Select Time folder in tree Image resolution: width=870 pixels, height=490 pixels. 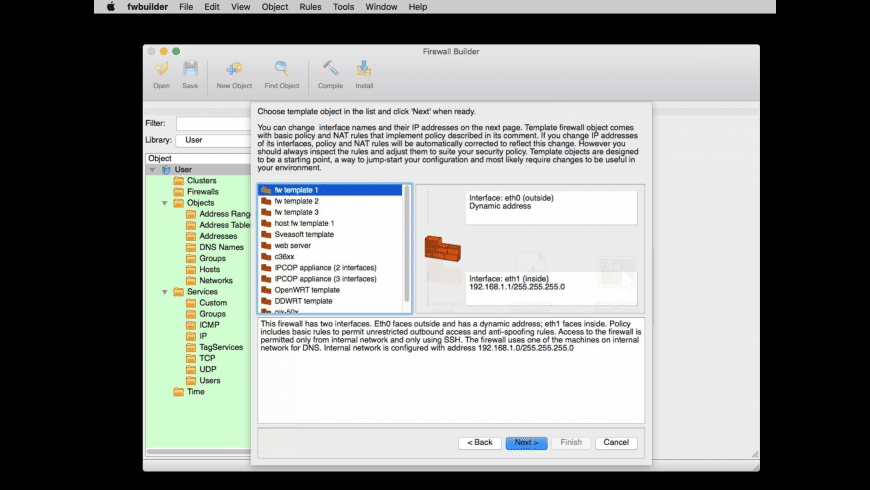pos(189,391)
